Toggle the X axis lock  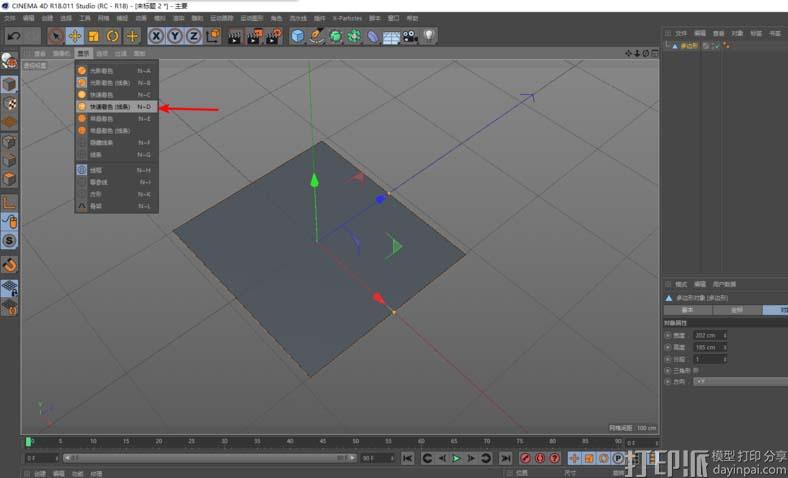156,36
